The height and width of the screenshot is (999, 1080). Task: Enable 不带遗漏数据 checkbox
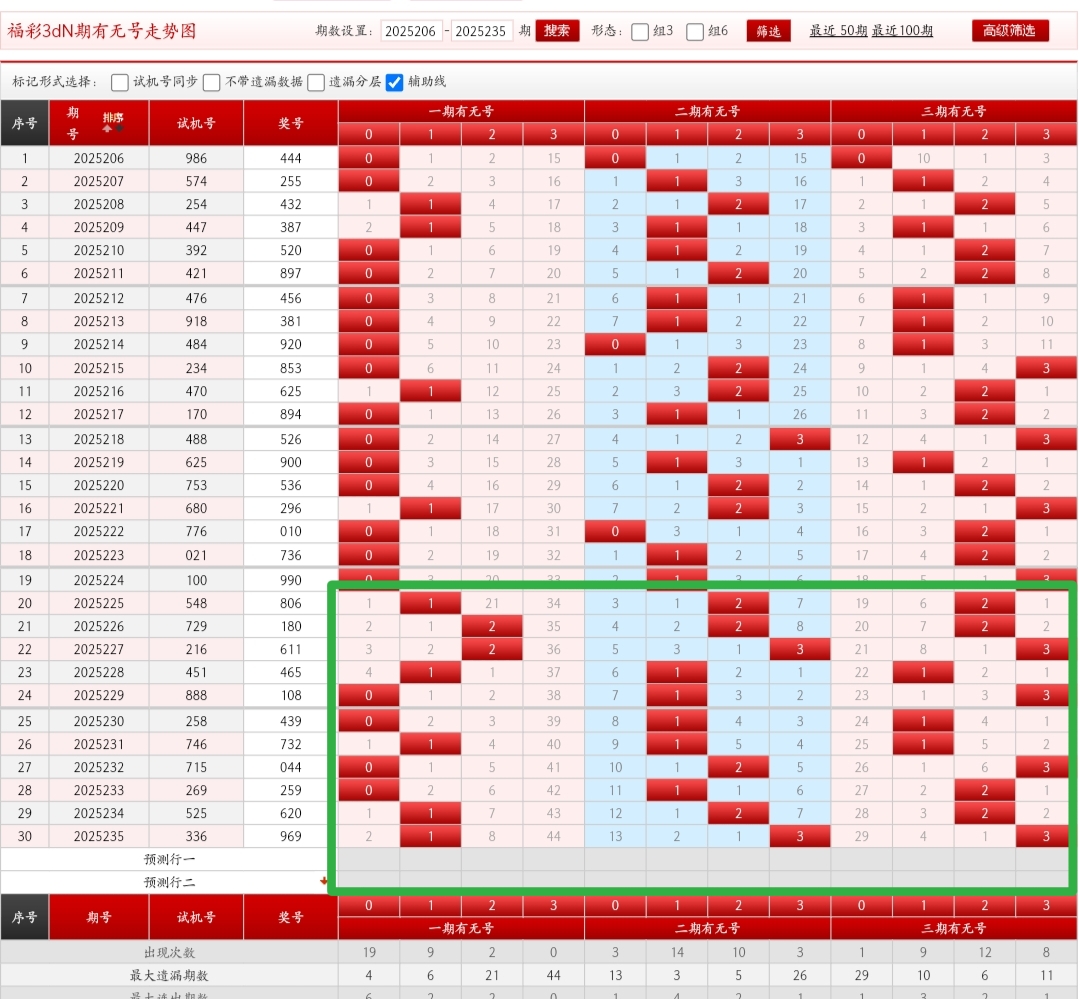(212, 83)
